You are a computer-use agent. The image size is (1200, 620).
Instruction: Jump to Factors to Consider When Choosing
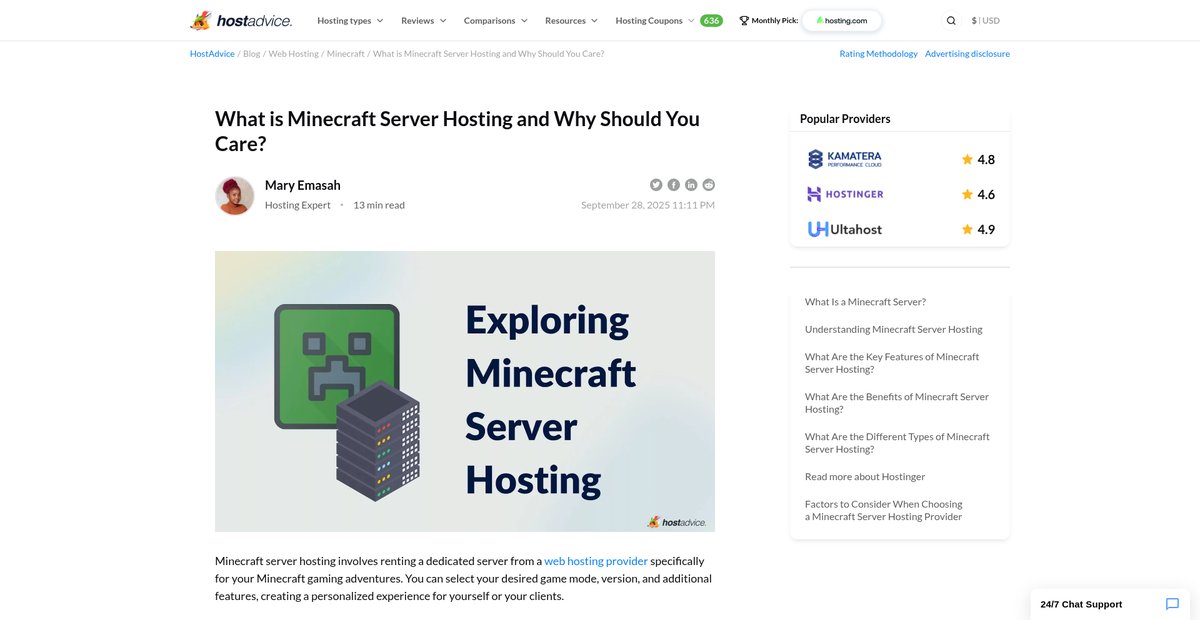pyautogui.click(x=883, y=511)
